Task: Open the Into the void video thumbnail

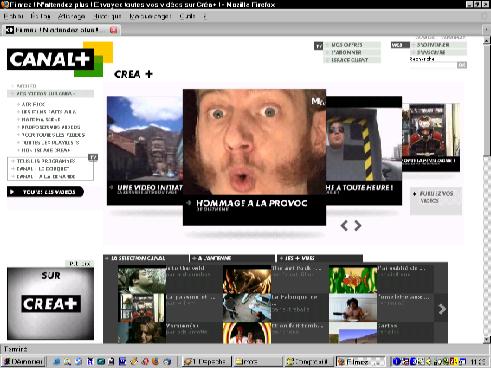Action: click(142, 280)
